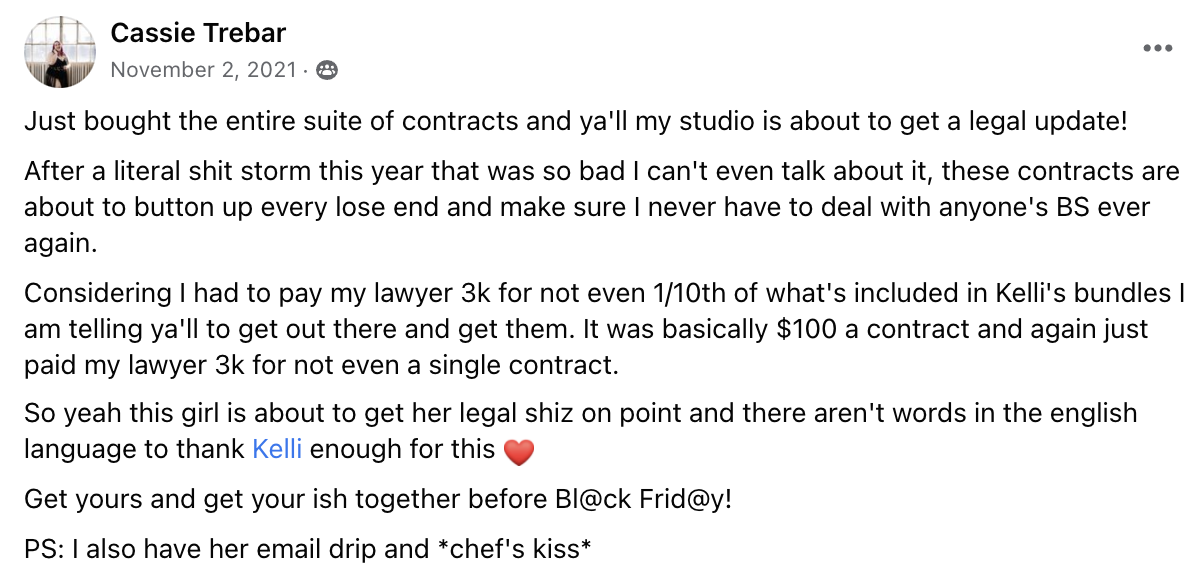Open the post options three-dot menu
Screen dimensions: 1200x572
(x=1157, y=47)
